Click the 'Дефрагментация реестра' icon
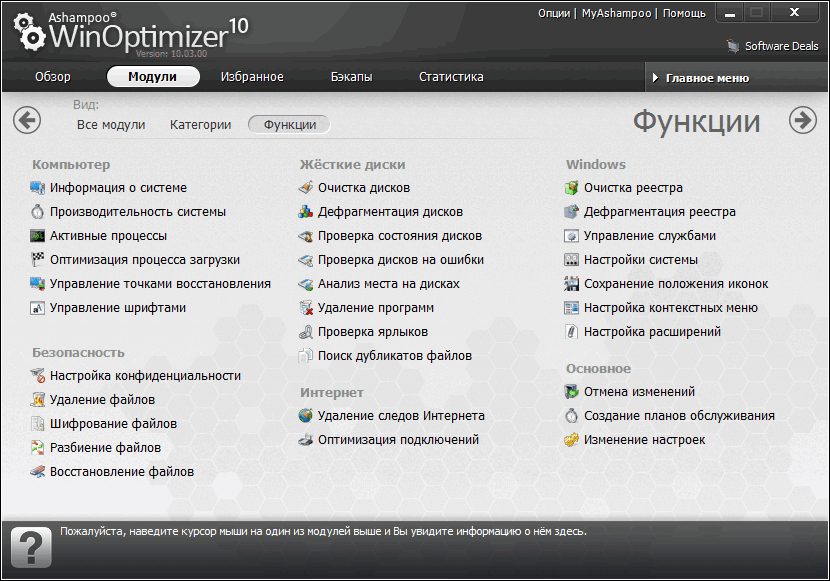Screen dimensions: 830x581 pyautogui.click(x=572, y=212)
